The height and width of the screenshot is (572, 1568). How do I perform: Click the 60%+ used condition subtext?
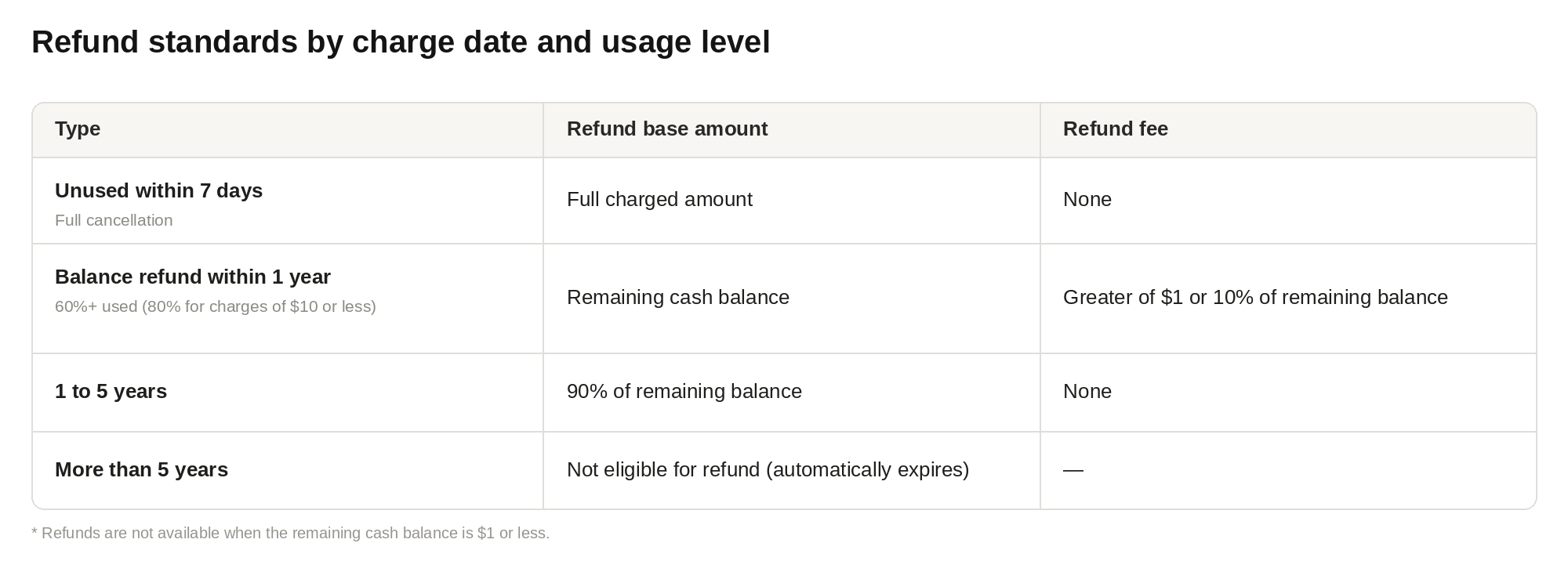point(216,306)
